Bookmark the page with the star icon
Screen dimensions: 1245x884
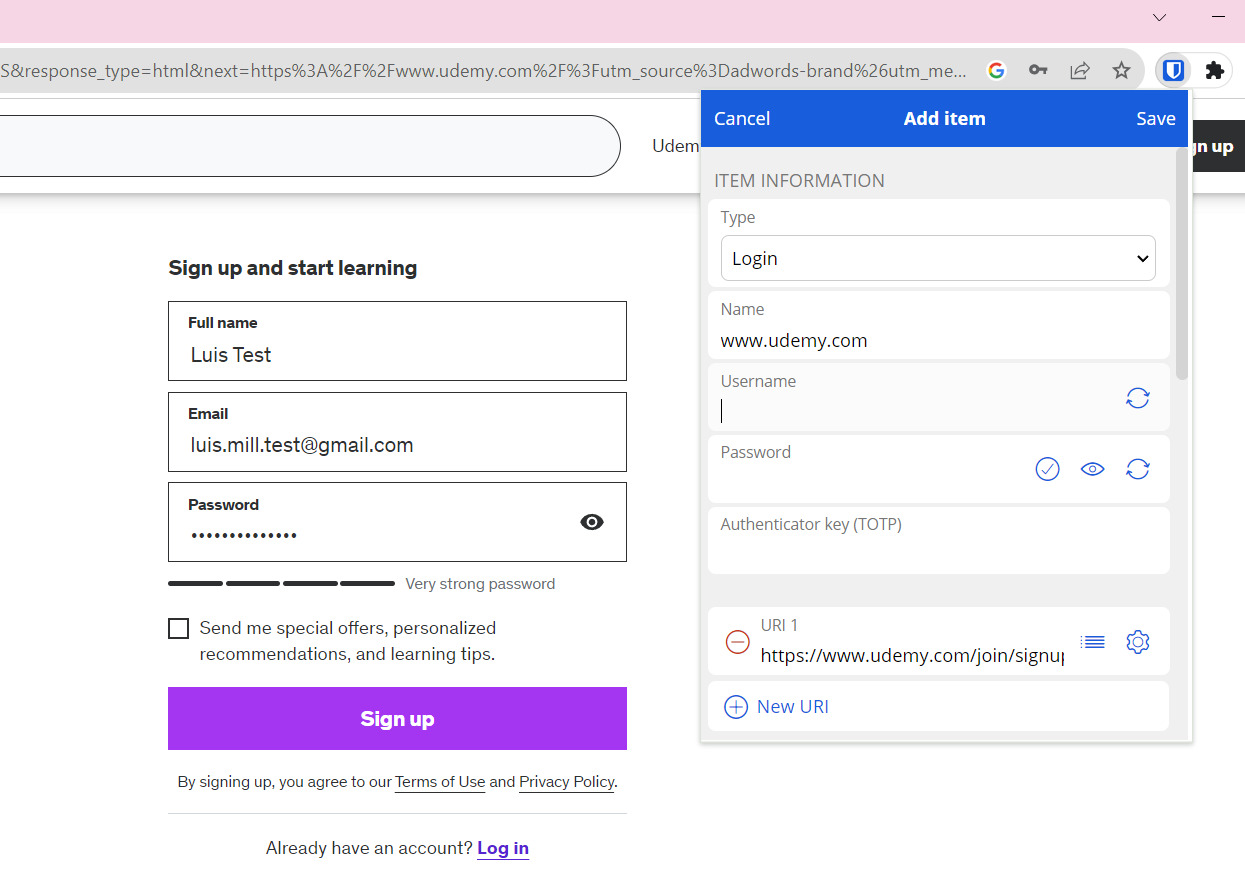pos(1121,70)
